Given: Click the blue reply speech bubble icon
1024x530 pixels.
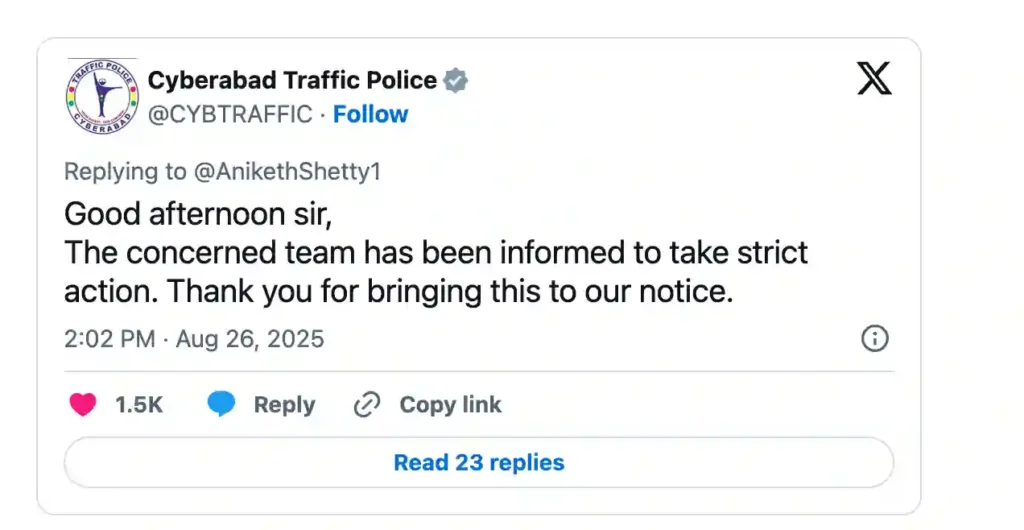Looking at the screenshot, I should pyautogui.click(x=221, y=405).
